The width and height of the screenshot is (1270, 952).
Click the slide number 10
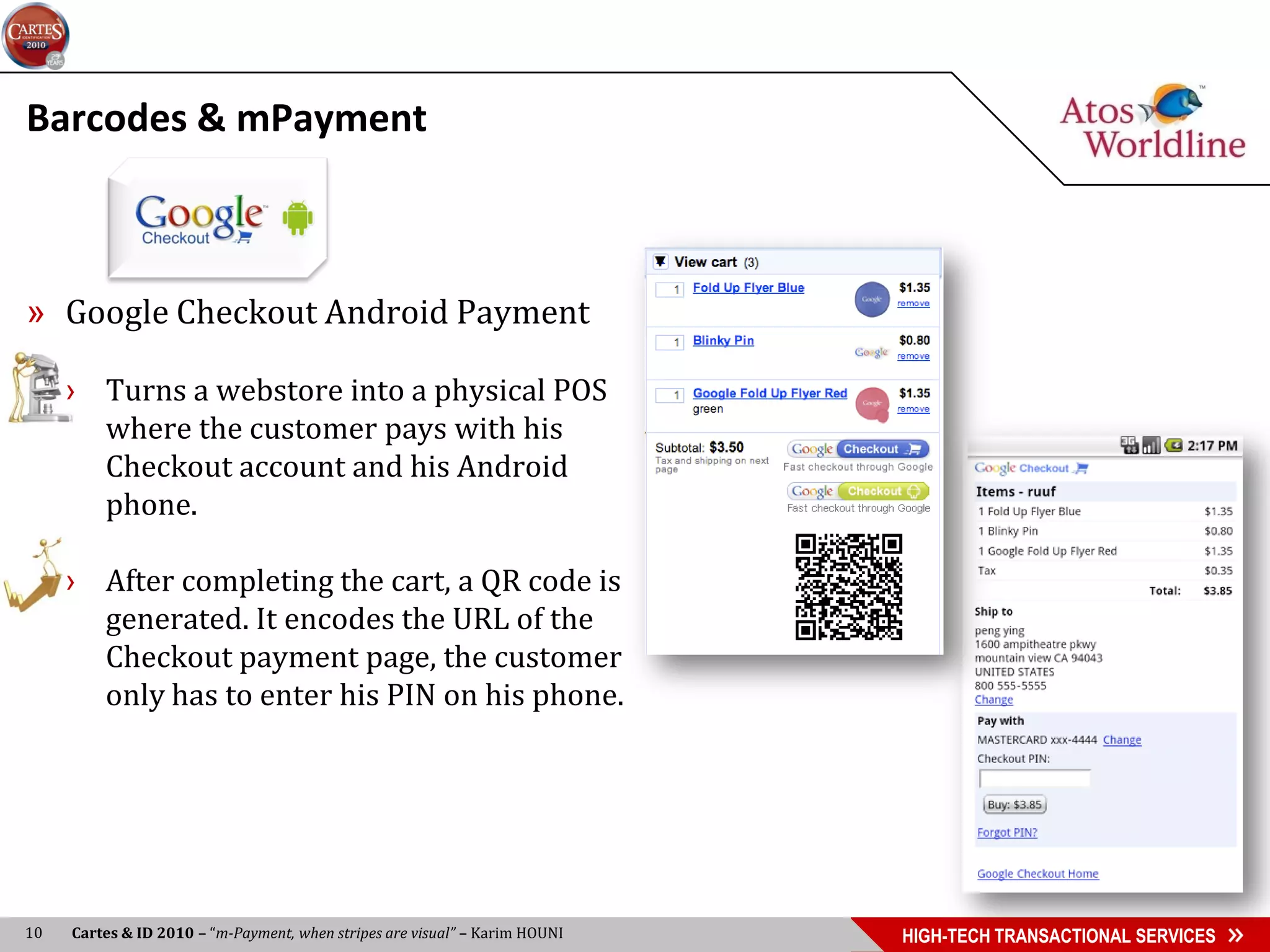coord(33,933)
